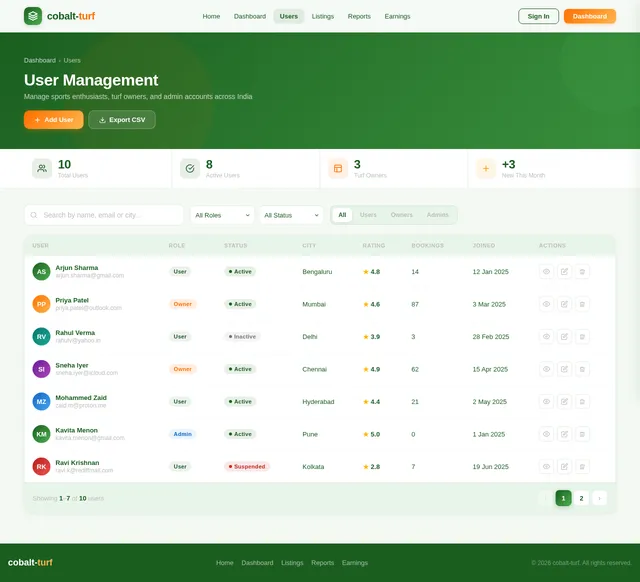Viewport: 640px width, 582px height.
Task: Click the Export CSV button
Action: pos(122,120)
